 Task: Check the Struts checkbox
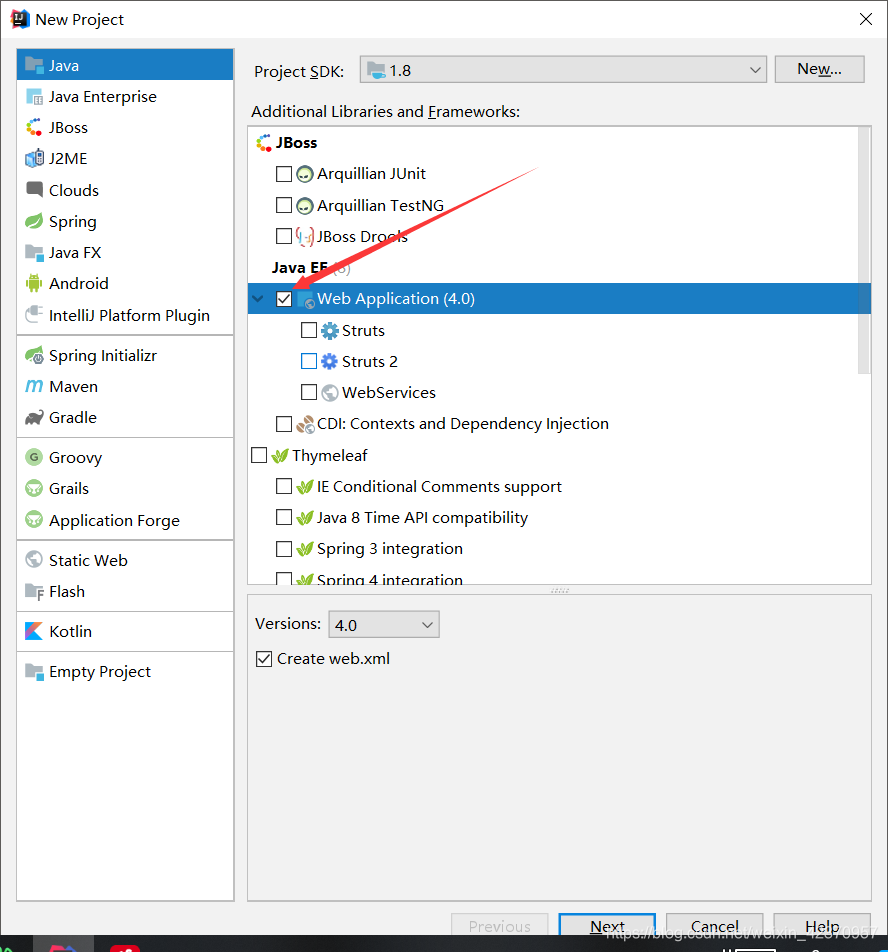308,330
